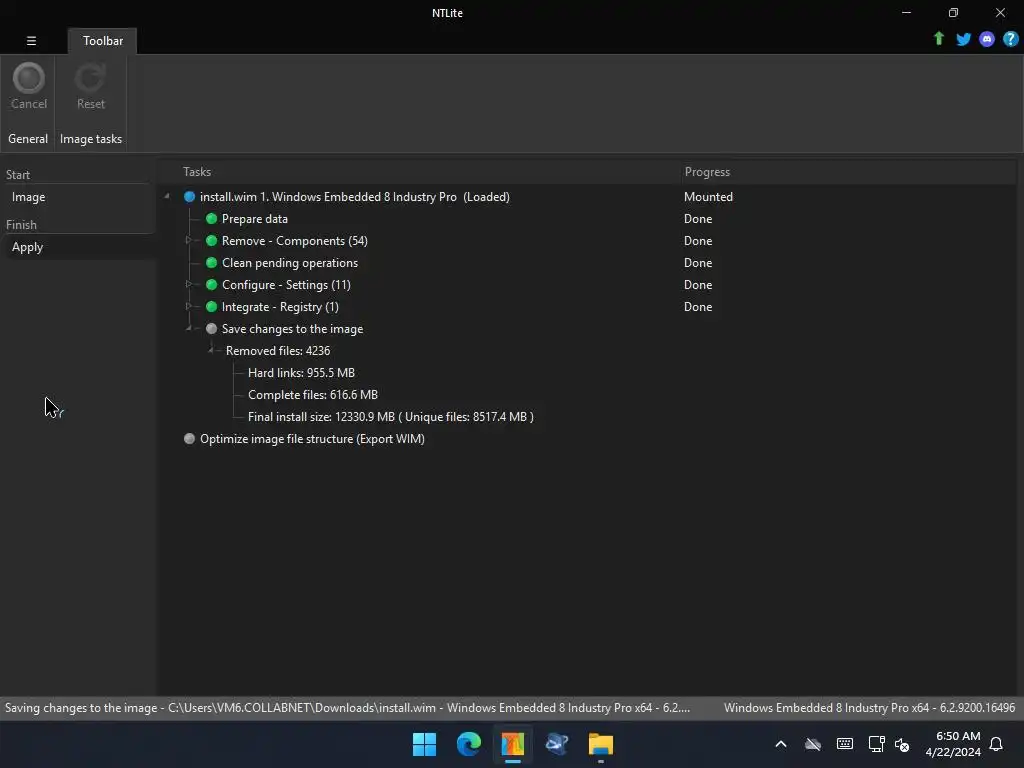Open the Apply page in sidebar
The height and width of the screenshot is (768, 1024).
(27, 247)
